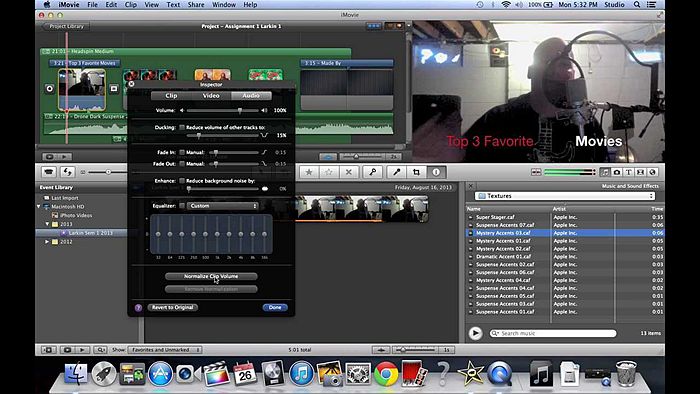
Task: Expand the 2012 events folder
Action: [x=47, y=241]
